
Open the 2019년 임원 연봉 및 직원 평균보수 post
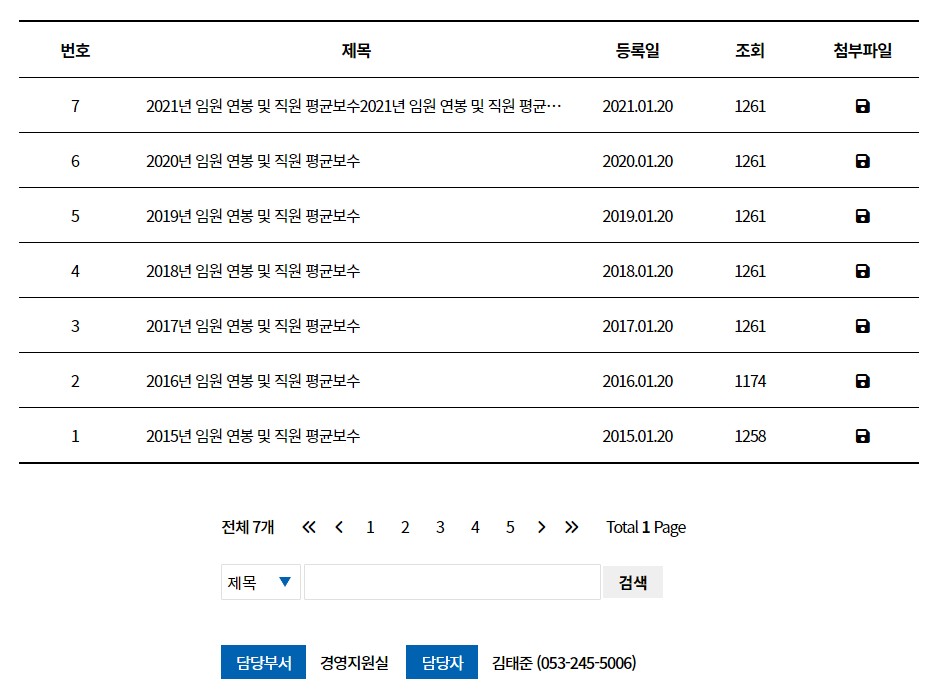(253, 216)
